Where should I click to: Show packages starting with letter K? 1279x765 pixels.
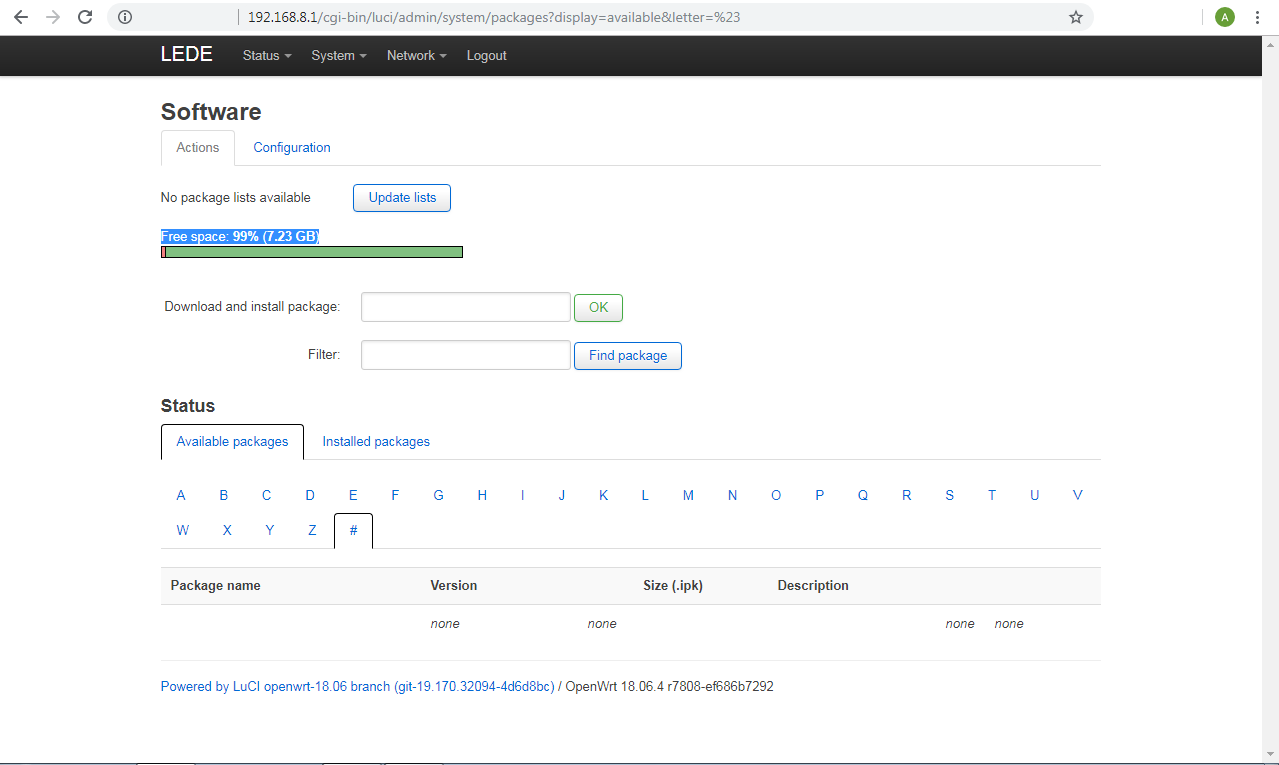[604, 496]
